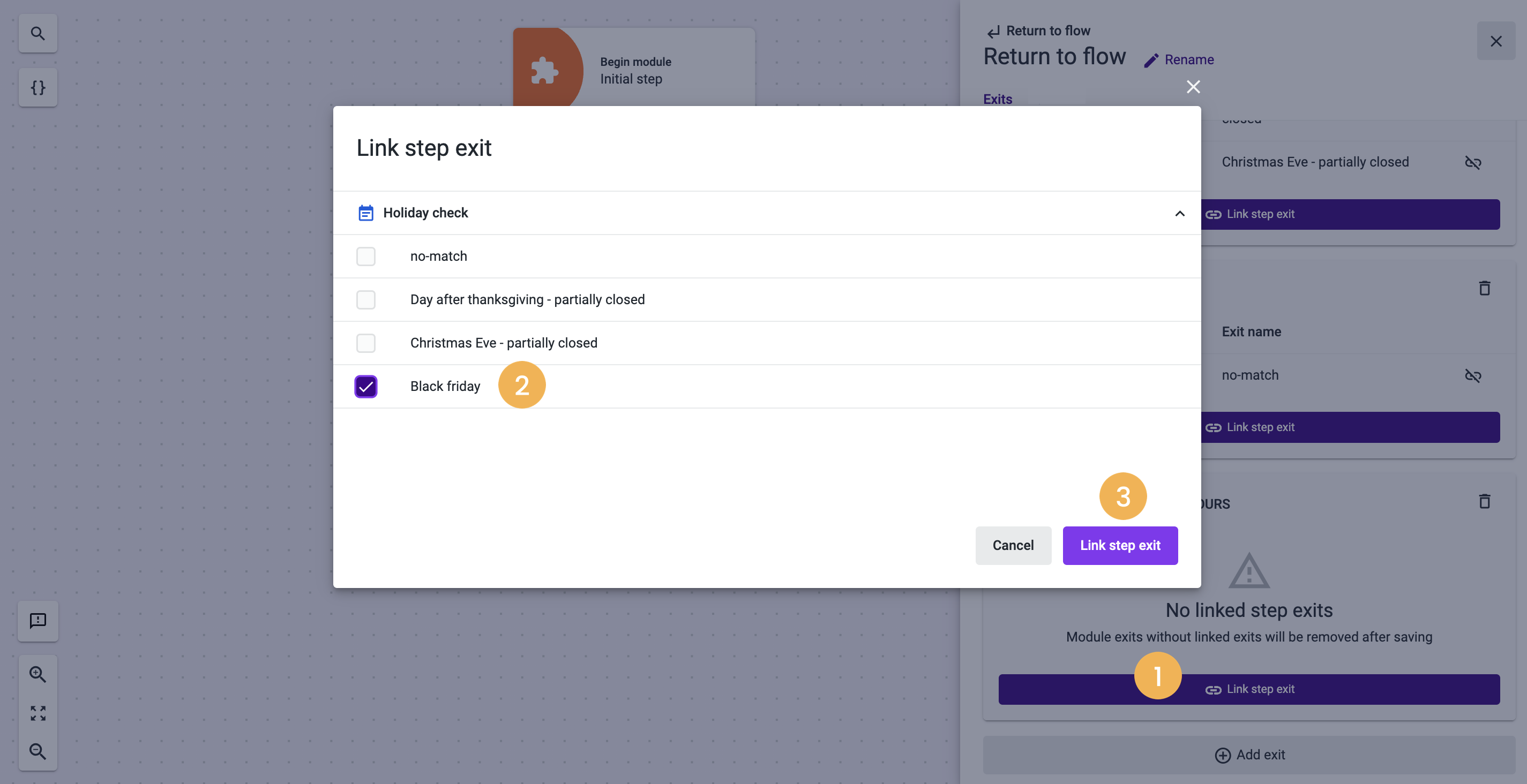Click the fit-to-screen icon
1527x784 pixels.
(x=38, y=713)
